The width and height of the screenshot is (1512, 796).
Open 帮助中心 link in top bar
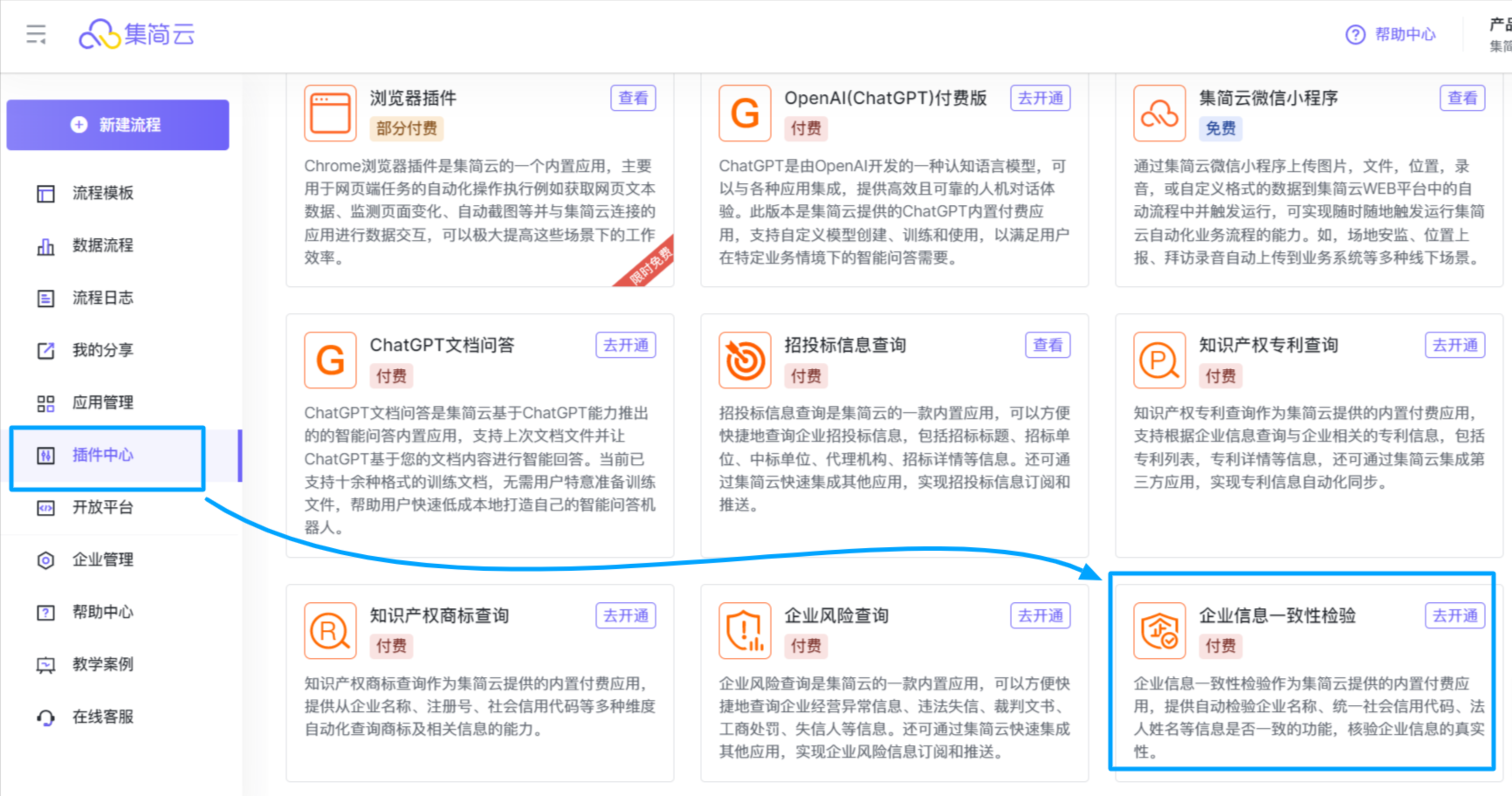click(1405, 34)
